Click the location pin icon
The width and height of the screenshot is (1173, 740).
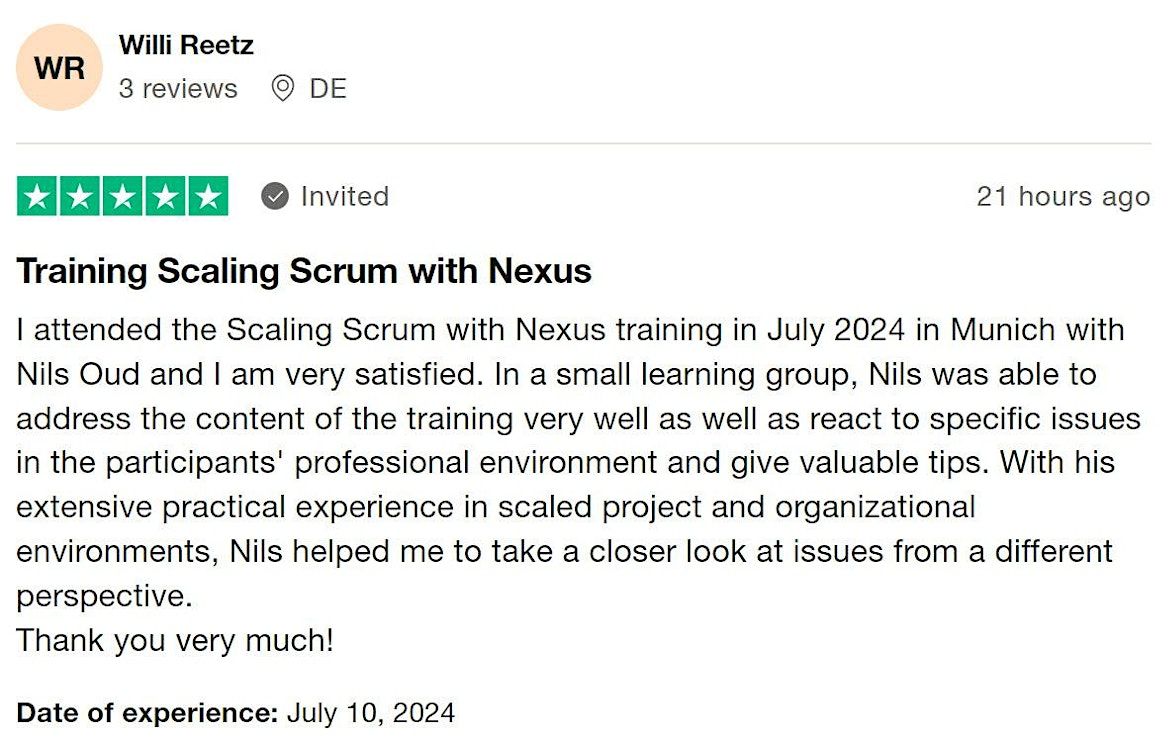tap(283, 89)
